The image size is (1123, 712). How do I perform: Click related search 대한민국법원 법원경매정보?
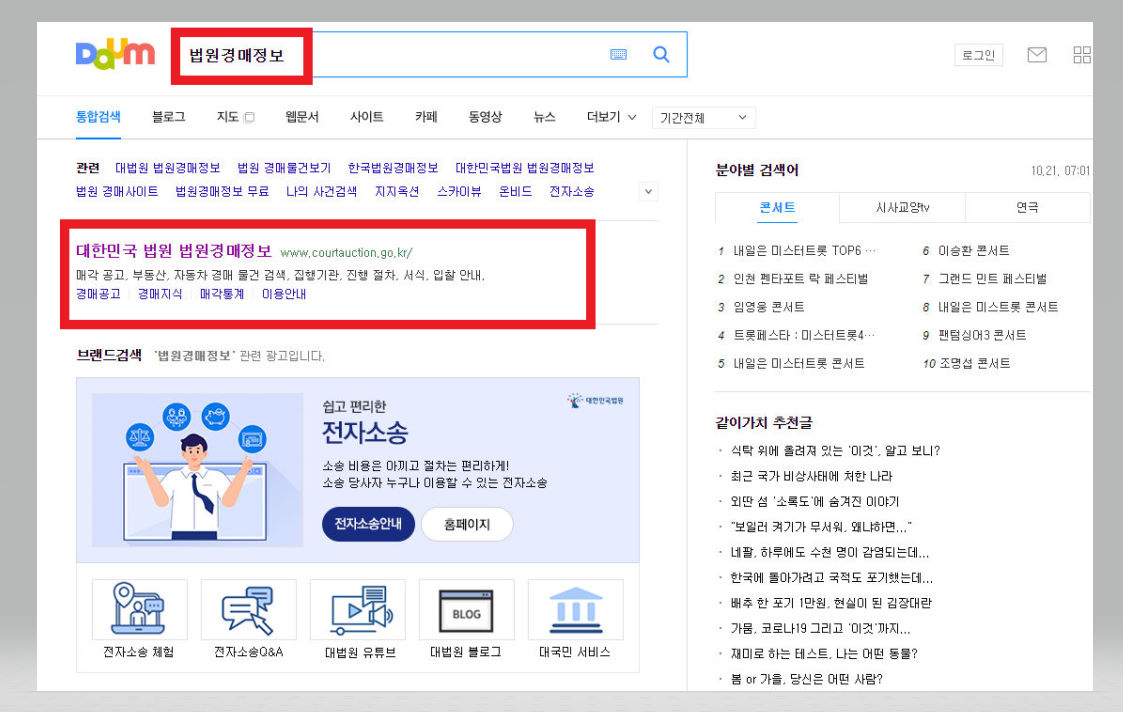(524, 168)
